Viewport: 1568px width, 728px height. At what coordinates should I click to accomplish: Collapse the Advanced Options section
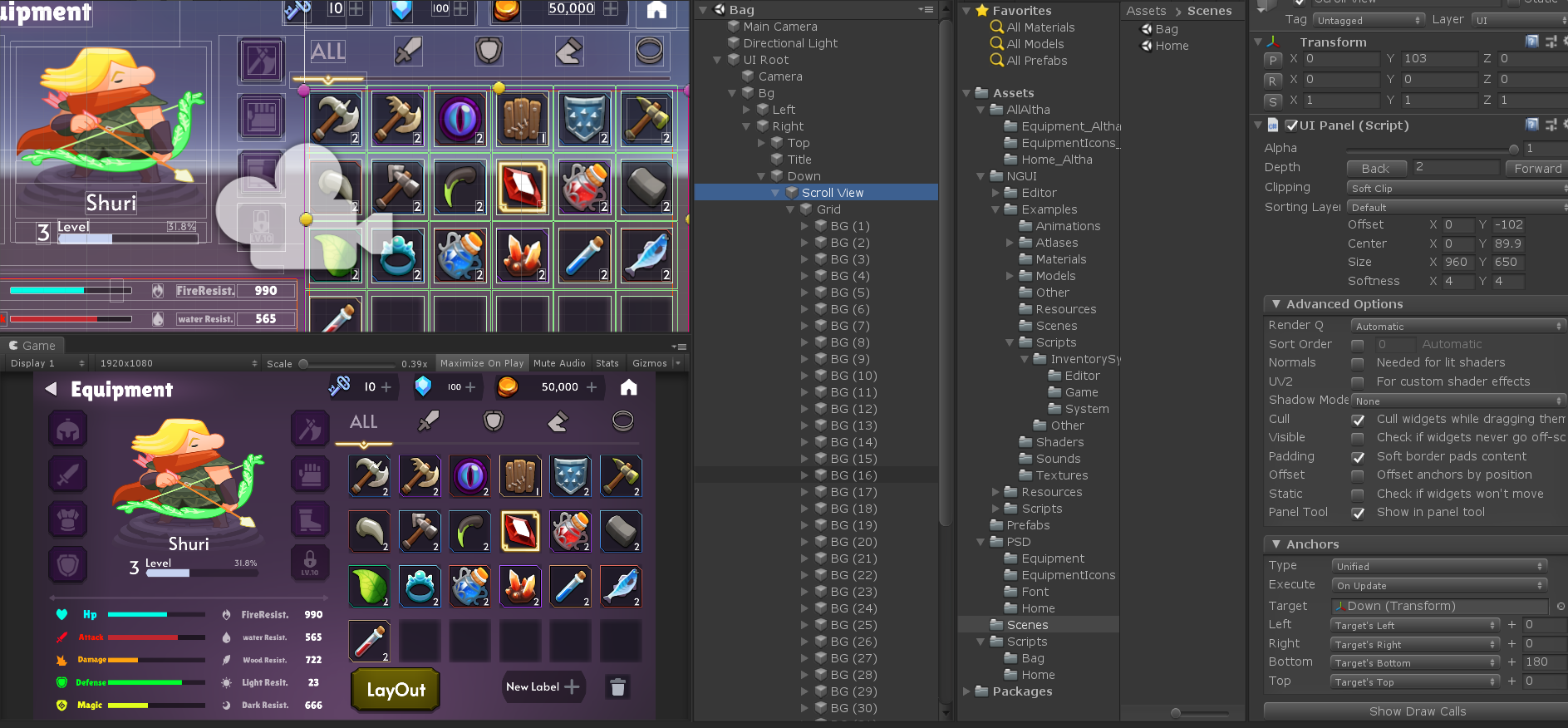tap(1276, 304)
